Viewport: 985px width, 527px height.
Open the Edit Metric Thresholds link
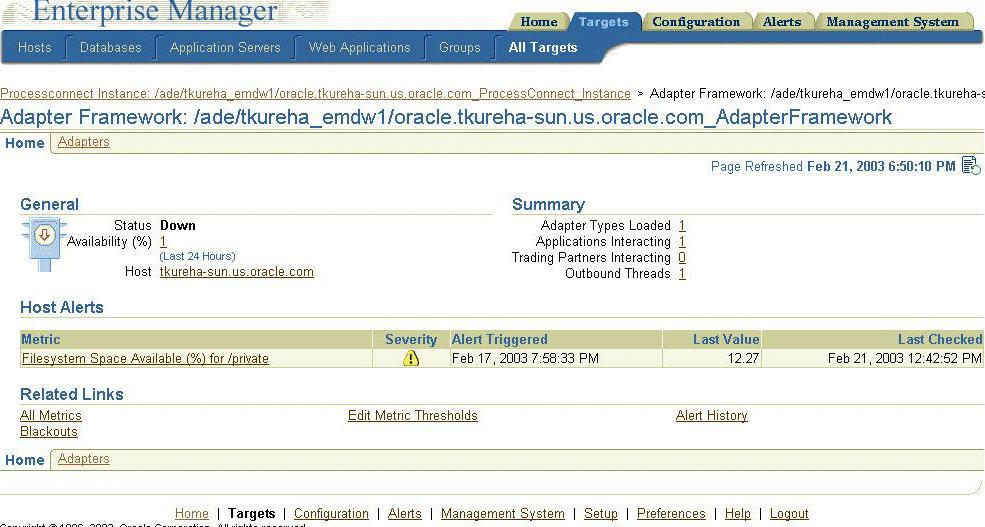(413, 416)
